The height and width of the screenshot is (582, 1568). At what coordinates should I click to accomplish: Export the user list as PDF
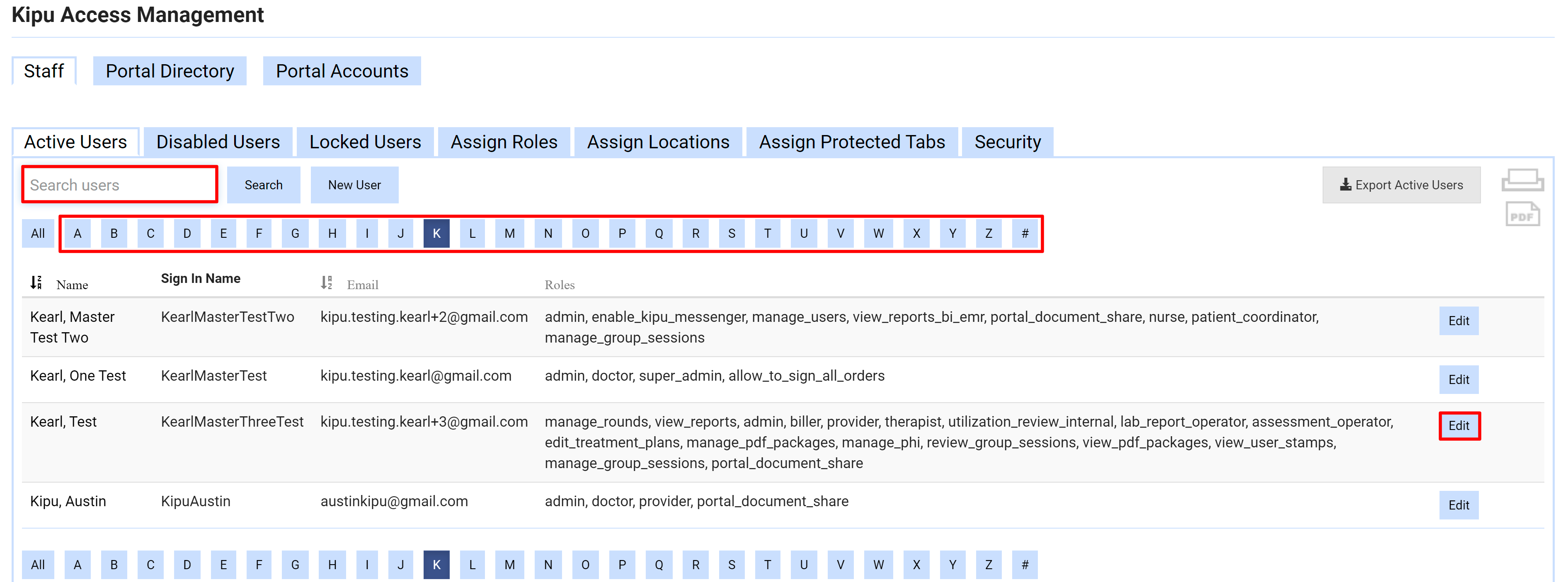(1522, 214)
